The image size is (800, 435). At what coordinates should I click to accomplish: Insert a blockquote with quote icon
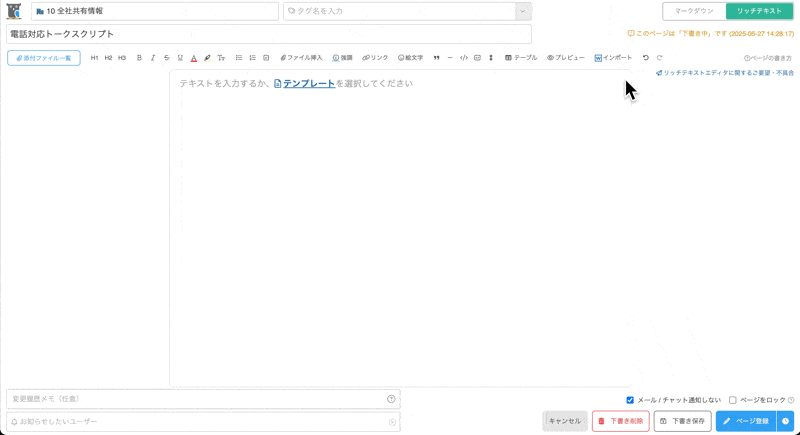pos(436,58)
